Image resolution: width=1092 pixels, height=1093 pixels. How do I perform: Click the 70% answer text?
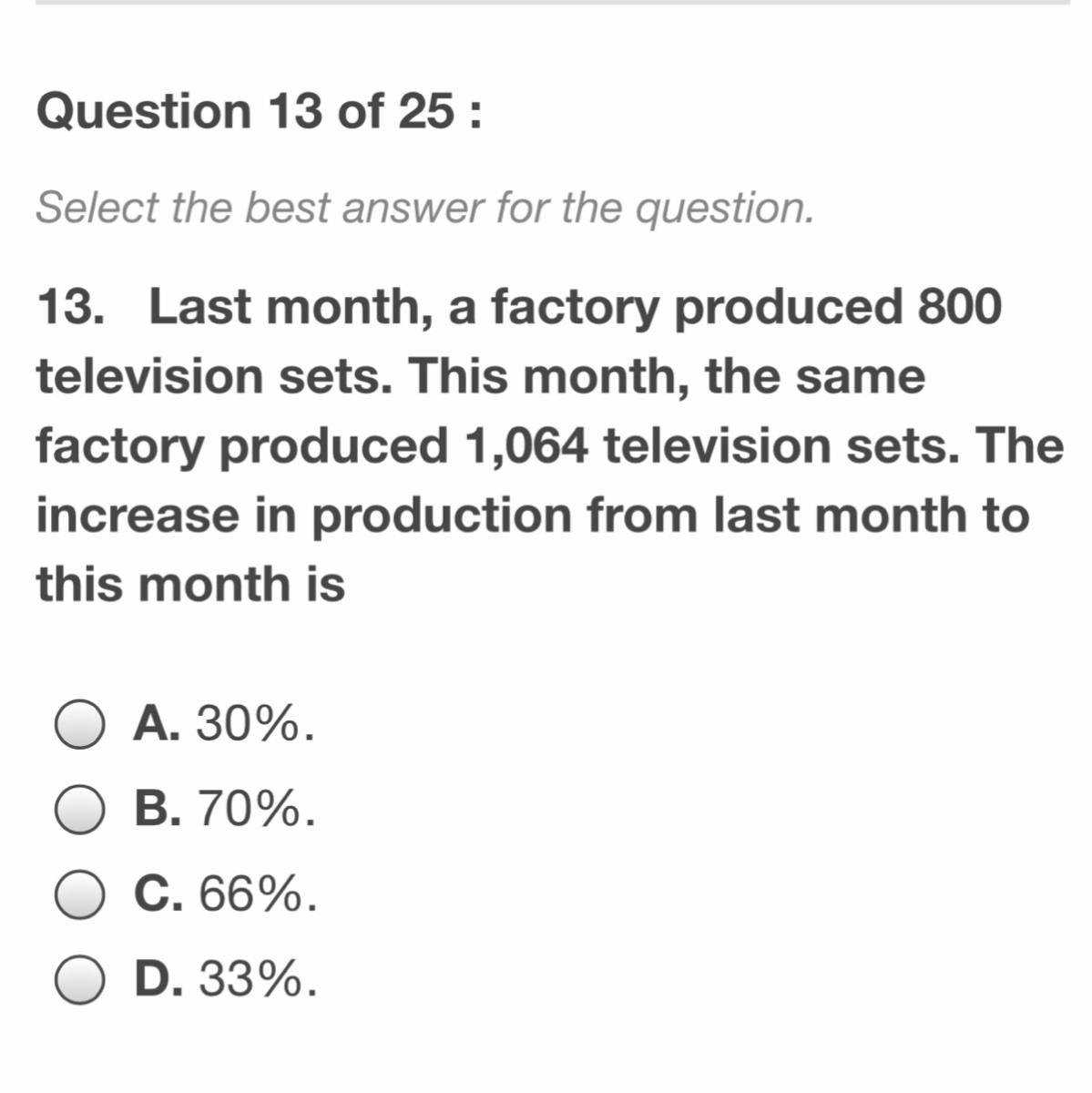(x=258, y=810)
